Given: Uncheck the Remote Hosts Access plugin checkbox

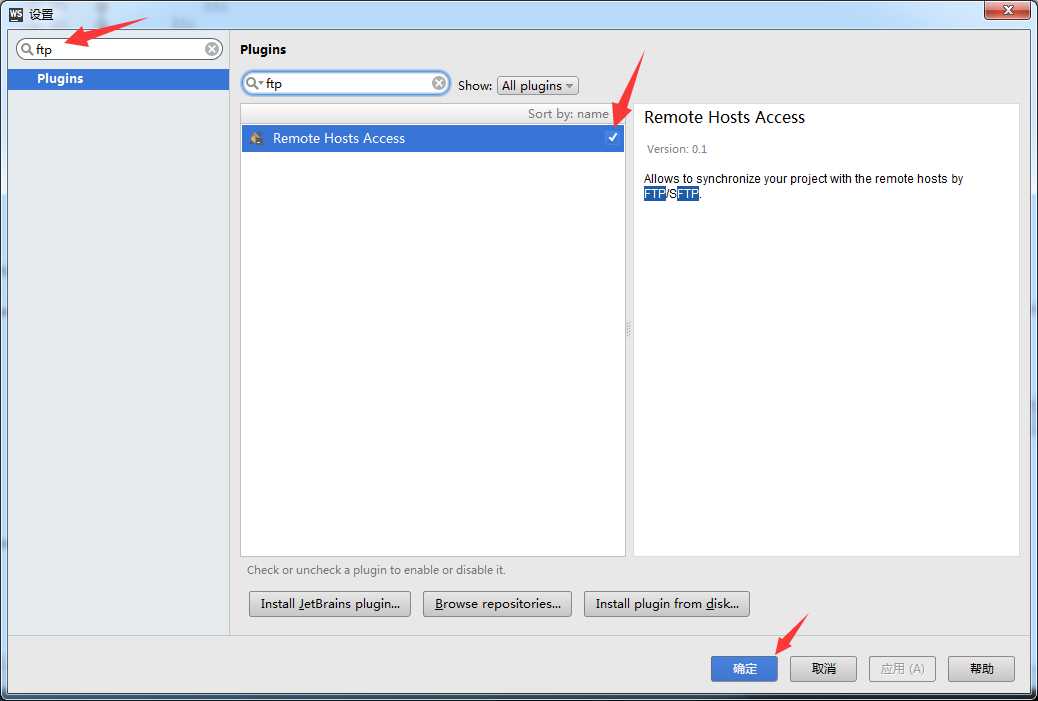Looking at the screenshot, I should [x=612, y=137].
